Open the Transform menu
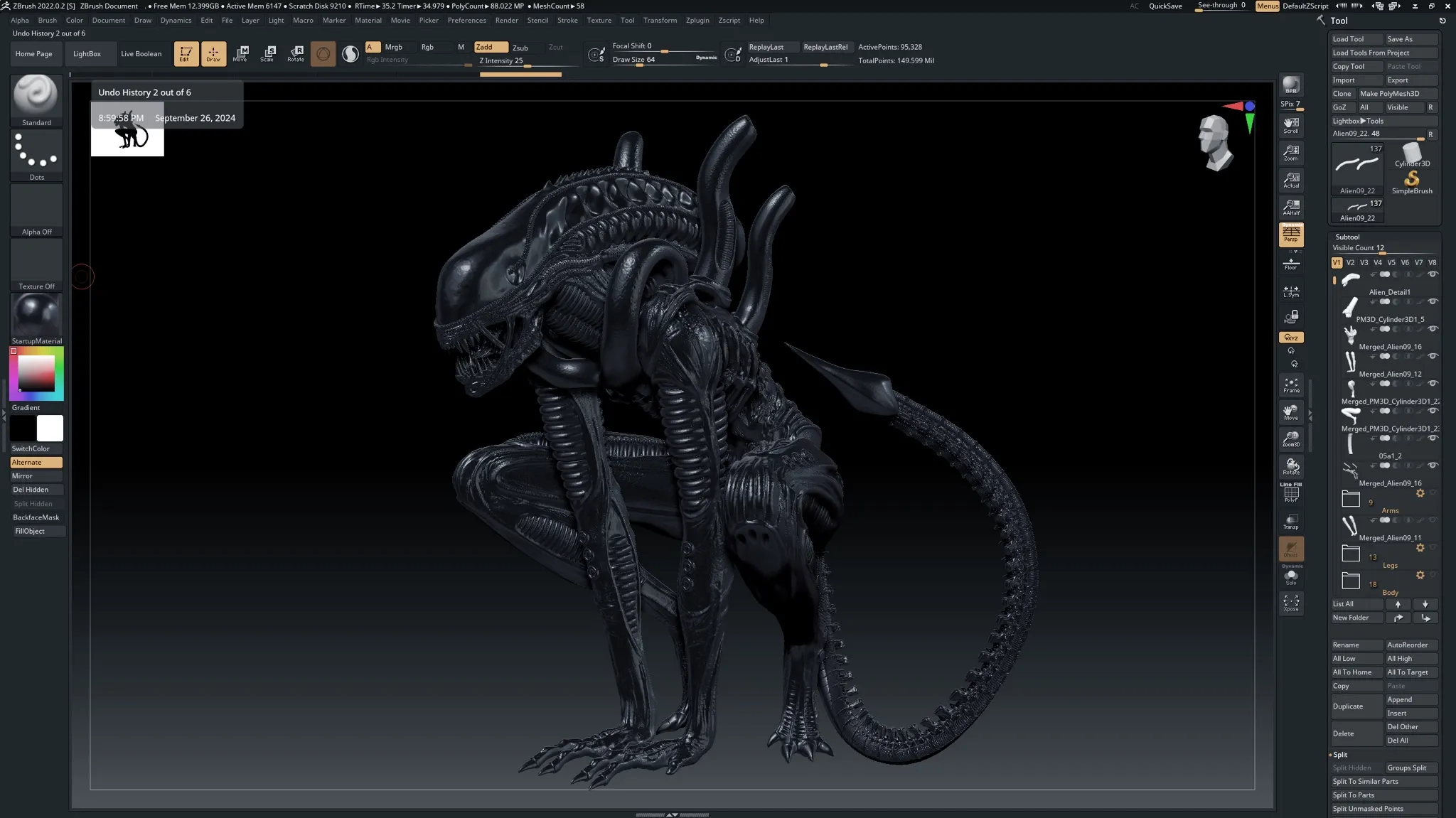This screenshot has width=1456, height=818. [x=660, y=20]
